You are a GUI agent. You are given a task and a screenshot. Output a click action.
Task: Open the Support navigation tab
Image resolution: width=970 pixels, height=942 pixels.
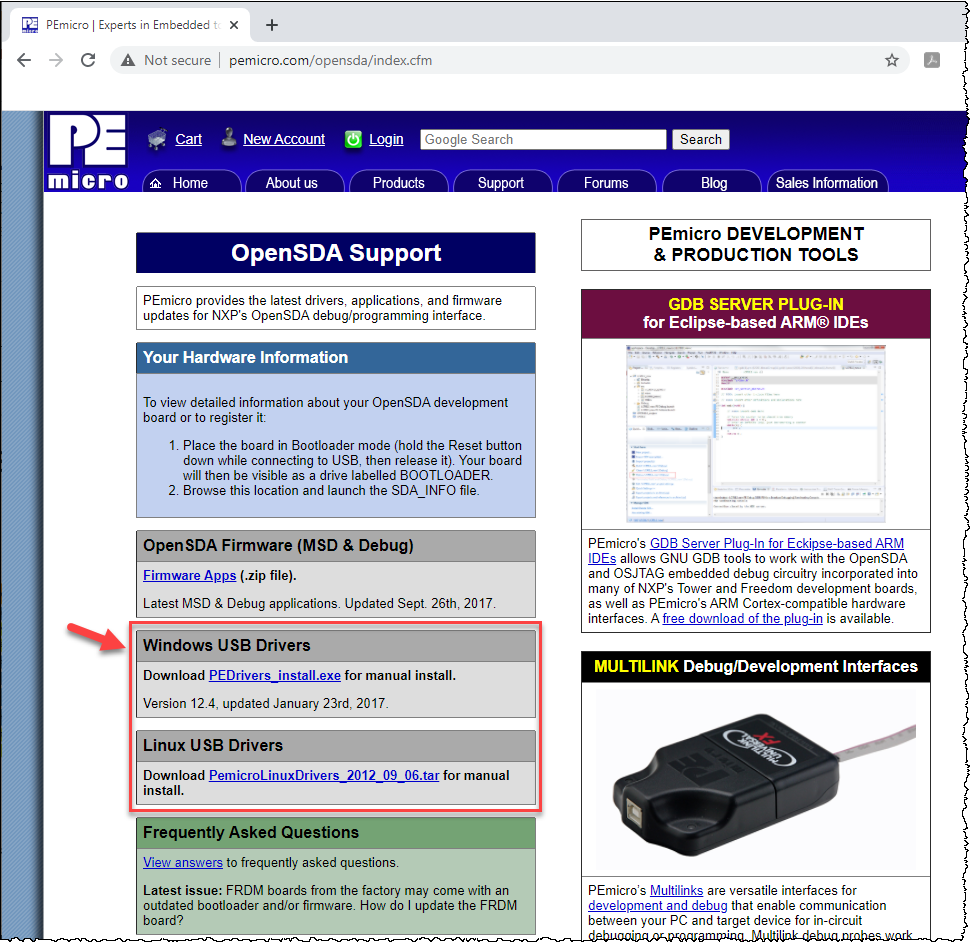pos(502,181)
